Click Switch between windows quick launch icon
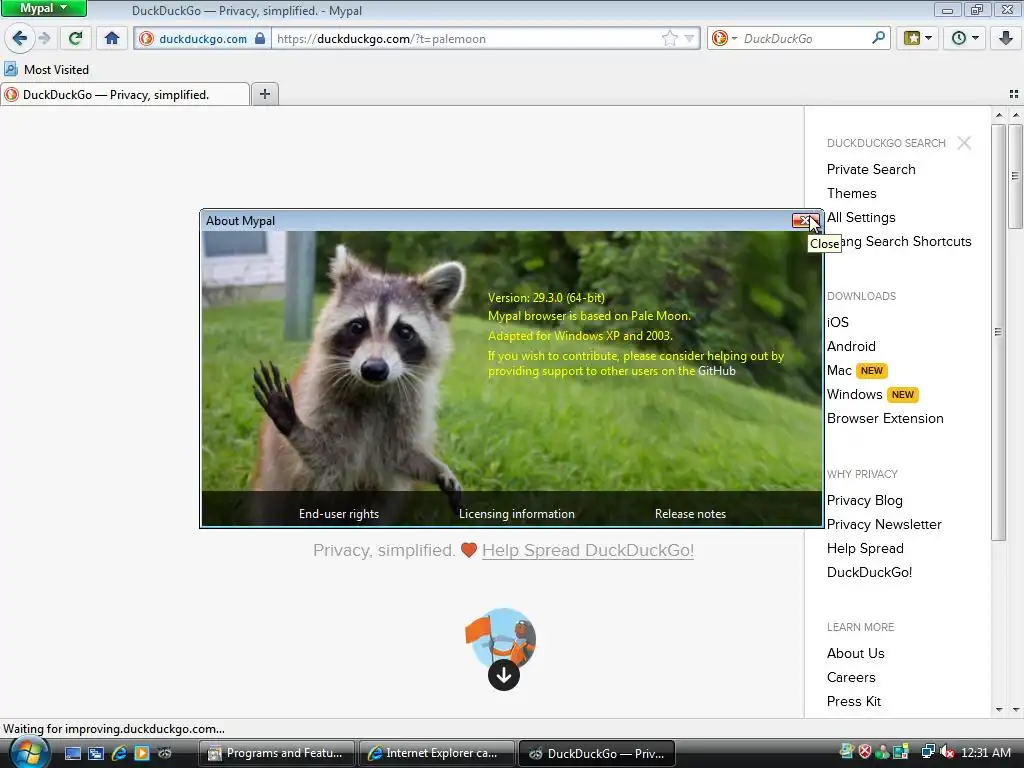 (x=96, y=753)
